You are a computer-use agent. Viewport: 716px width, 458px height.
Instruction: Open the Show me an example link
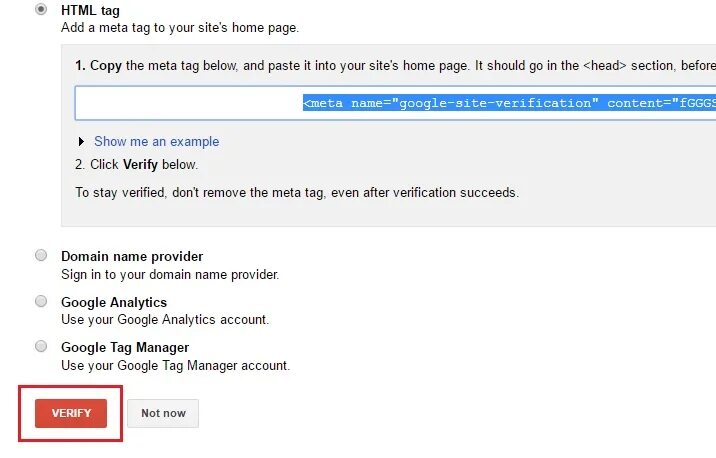pos(156,142)
